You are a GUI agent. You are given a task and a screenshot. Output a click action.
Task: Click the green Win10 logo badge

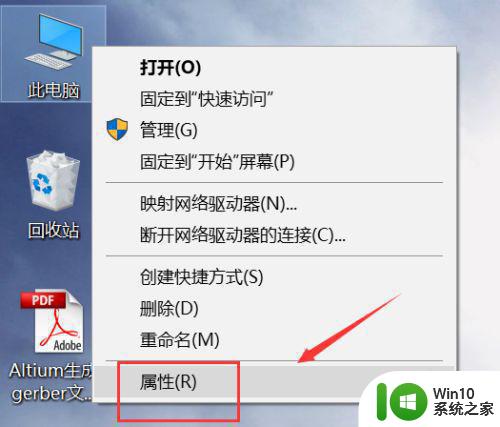[x=402, y=402]
